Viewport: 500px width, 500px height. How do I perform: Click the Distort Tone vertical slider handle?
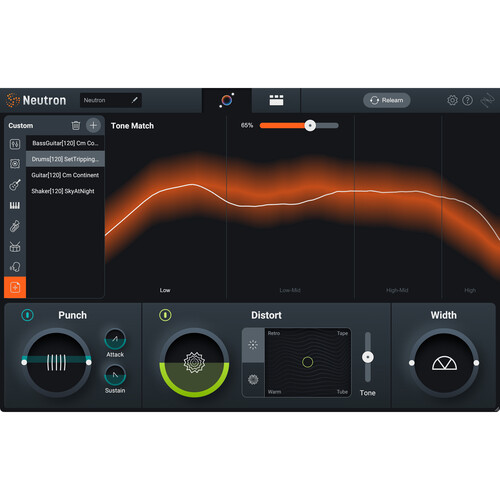368,357
